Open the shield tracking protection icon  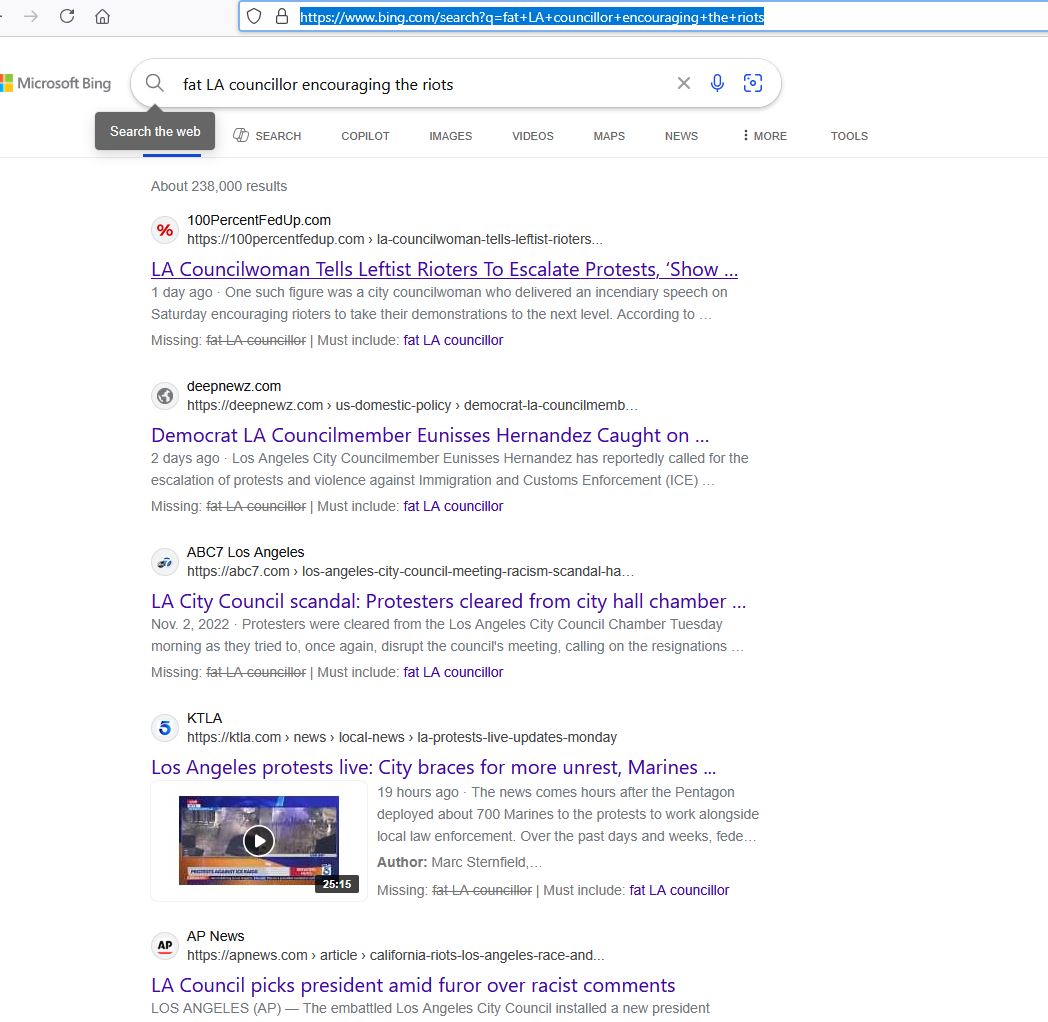pyautogui.click(x=254, y=17)
